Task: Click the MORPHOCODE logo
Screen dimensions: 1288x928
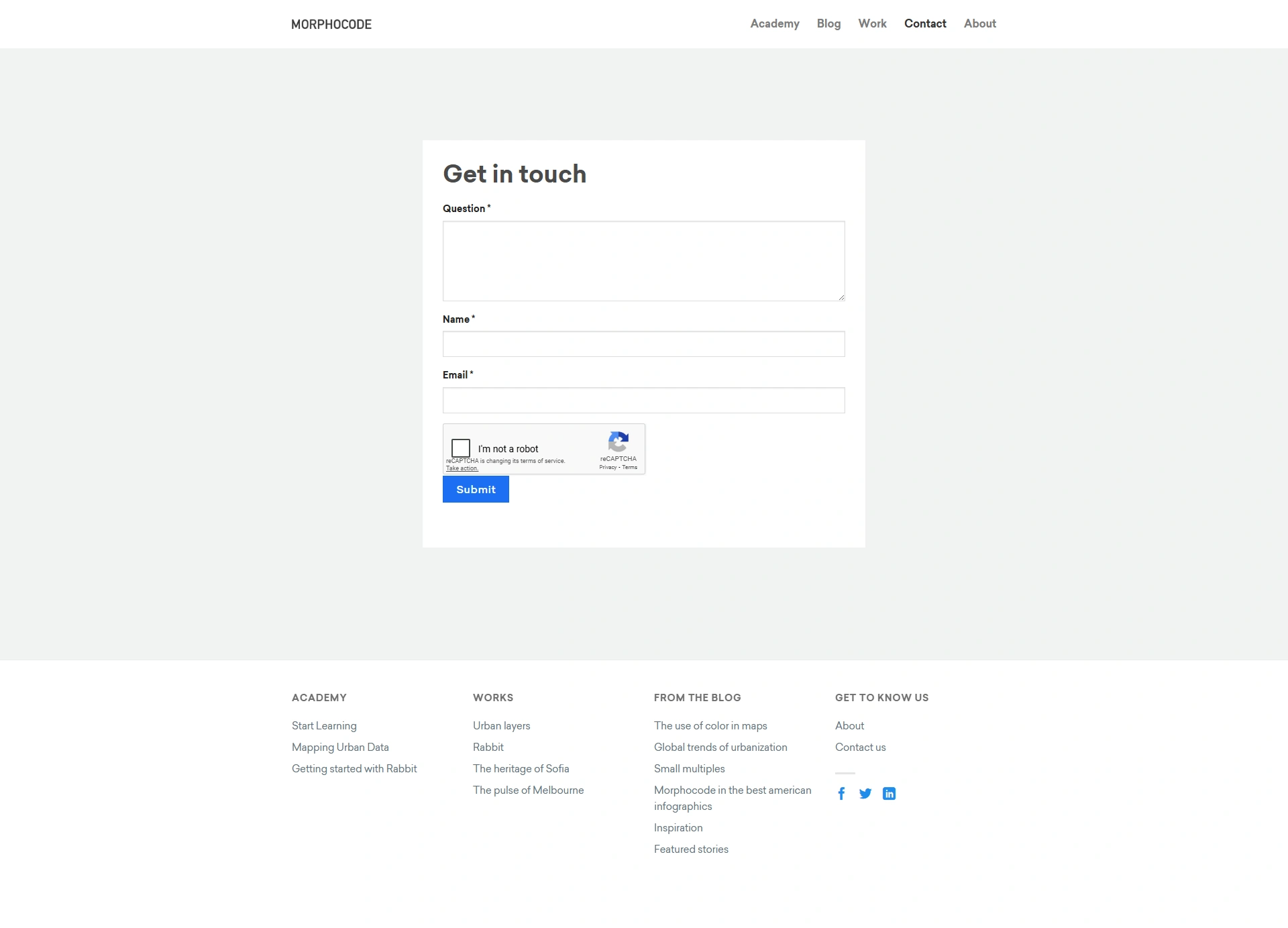Action: [x=331, y=24]
